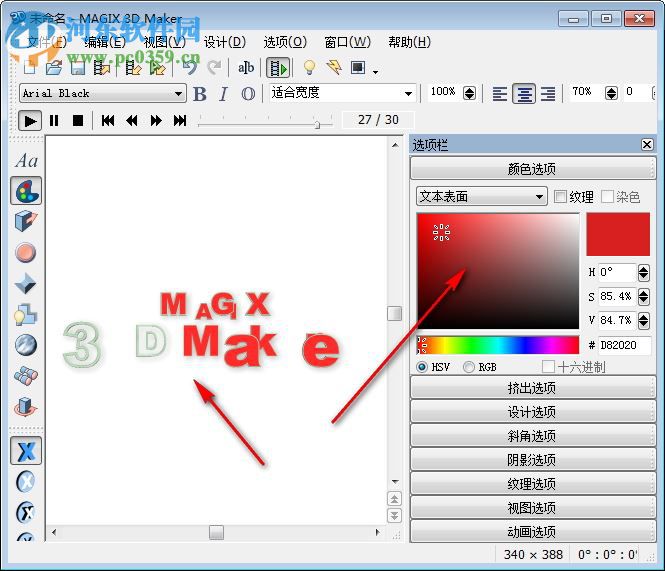Select the color palette tool

point(26,191)
